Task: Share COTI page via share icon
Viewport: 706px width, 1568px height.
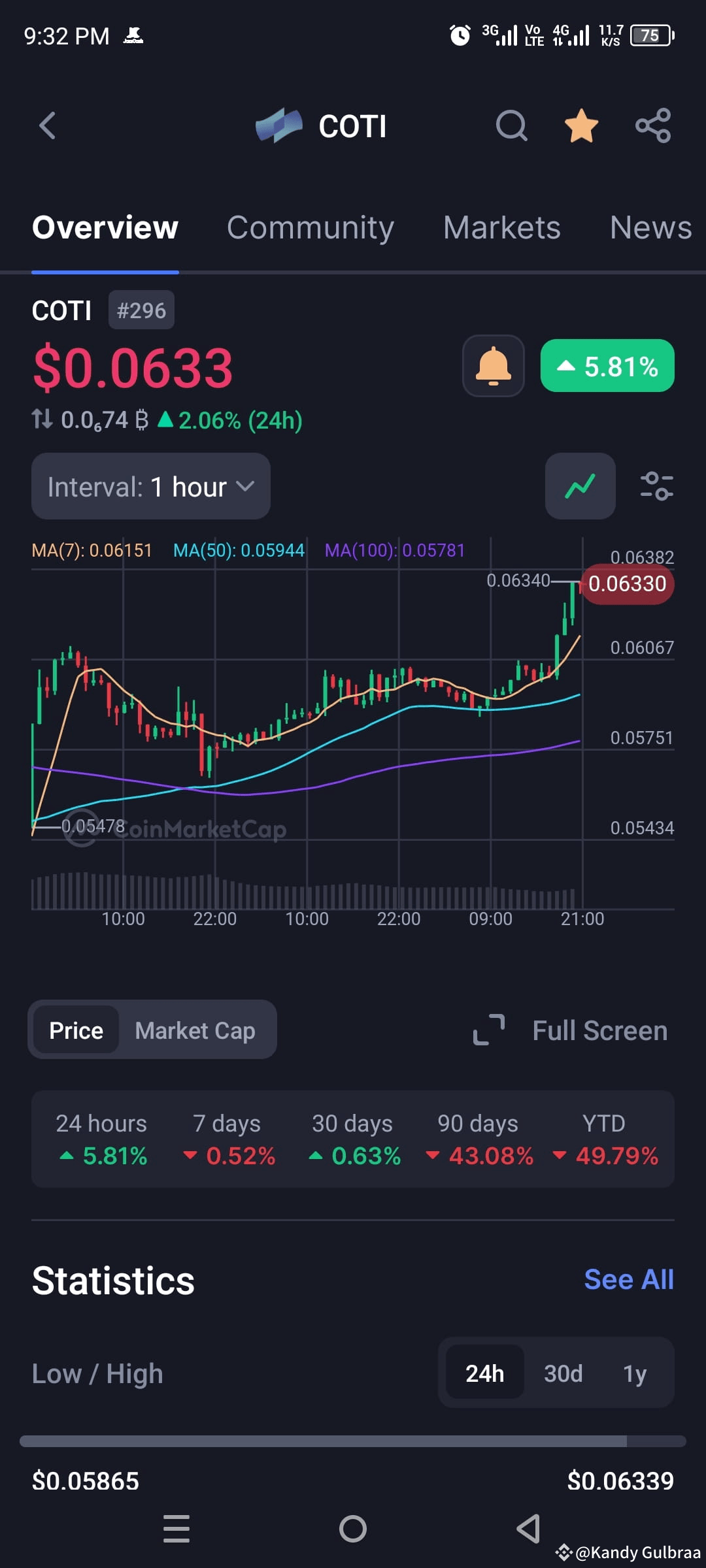Action: click(653, 125)
